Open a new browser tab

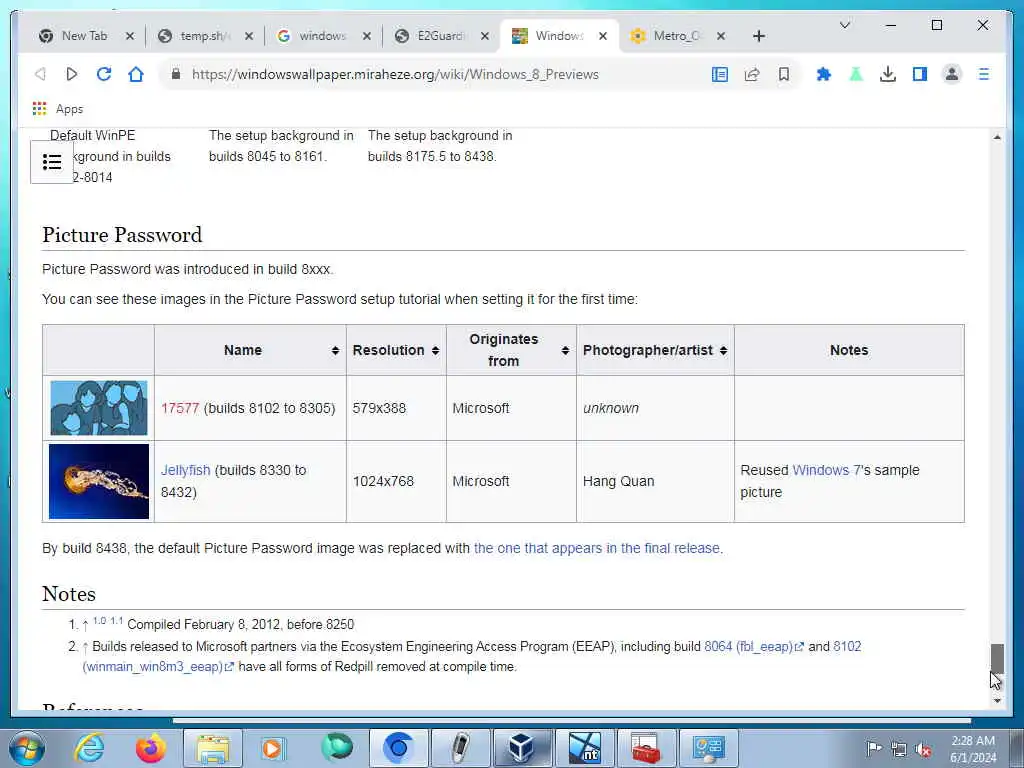point(758,36)
